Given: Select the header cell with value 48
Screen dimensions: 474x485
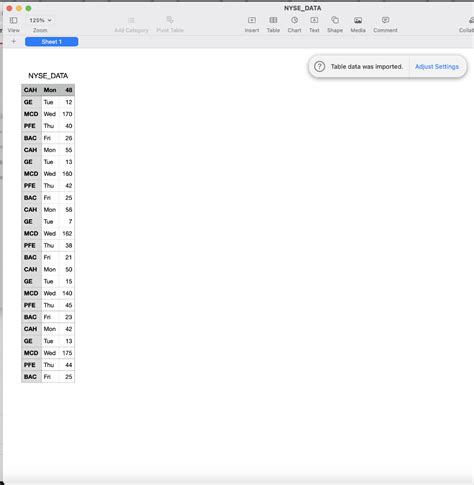Looking at the screenshot, I should [x=67, y=90].
